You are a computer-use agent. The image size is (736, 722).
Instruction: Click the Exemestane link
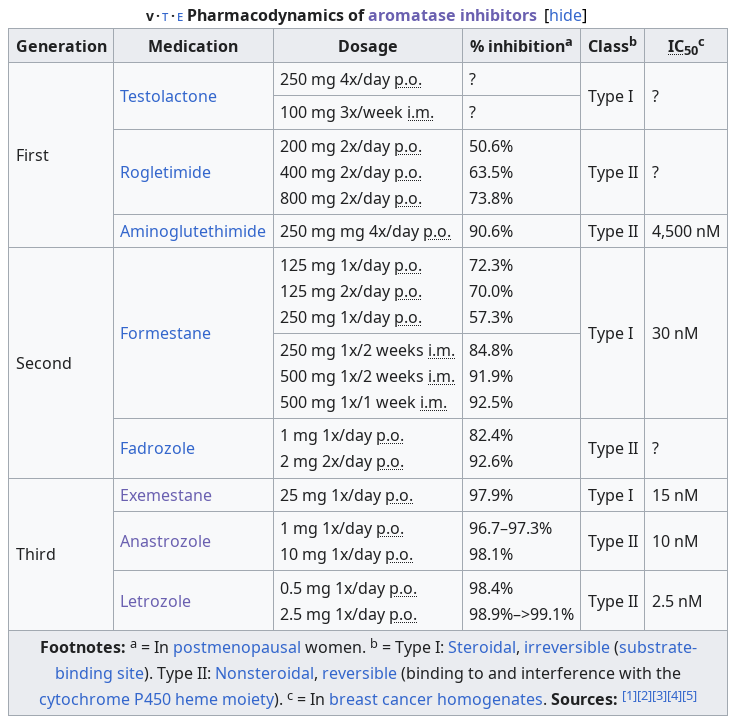[x=166, y=495]
